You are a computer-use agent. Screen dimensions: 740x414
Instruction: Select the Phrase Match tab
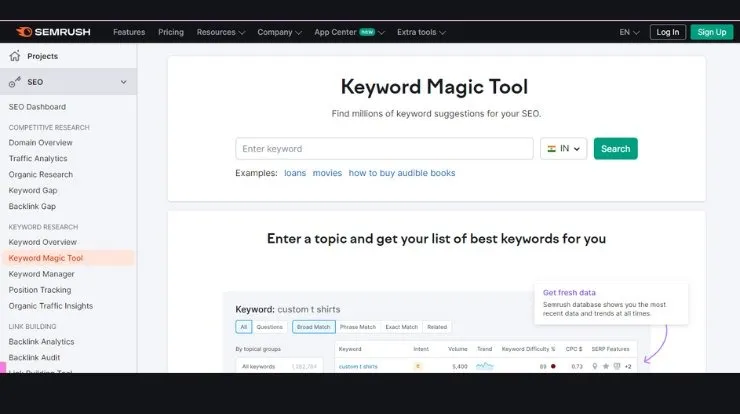pos(358,327)
